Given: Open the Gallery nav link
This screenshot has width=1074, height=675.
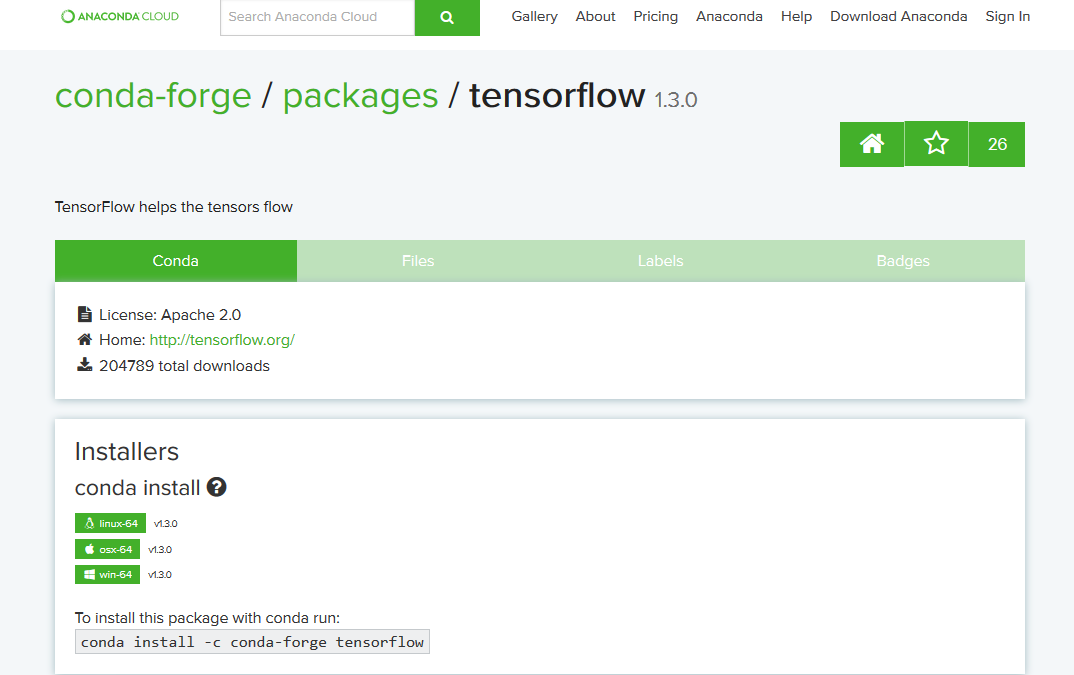Looking at the screenshot, I should point(534,16).
